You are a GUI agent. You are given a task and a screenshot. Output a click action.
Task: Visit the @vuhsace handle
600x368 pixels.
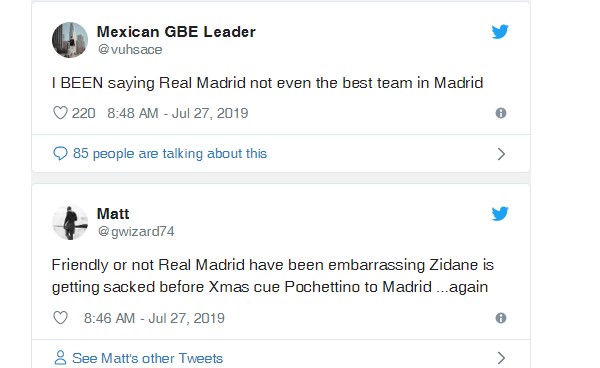click(130, 49)
